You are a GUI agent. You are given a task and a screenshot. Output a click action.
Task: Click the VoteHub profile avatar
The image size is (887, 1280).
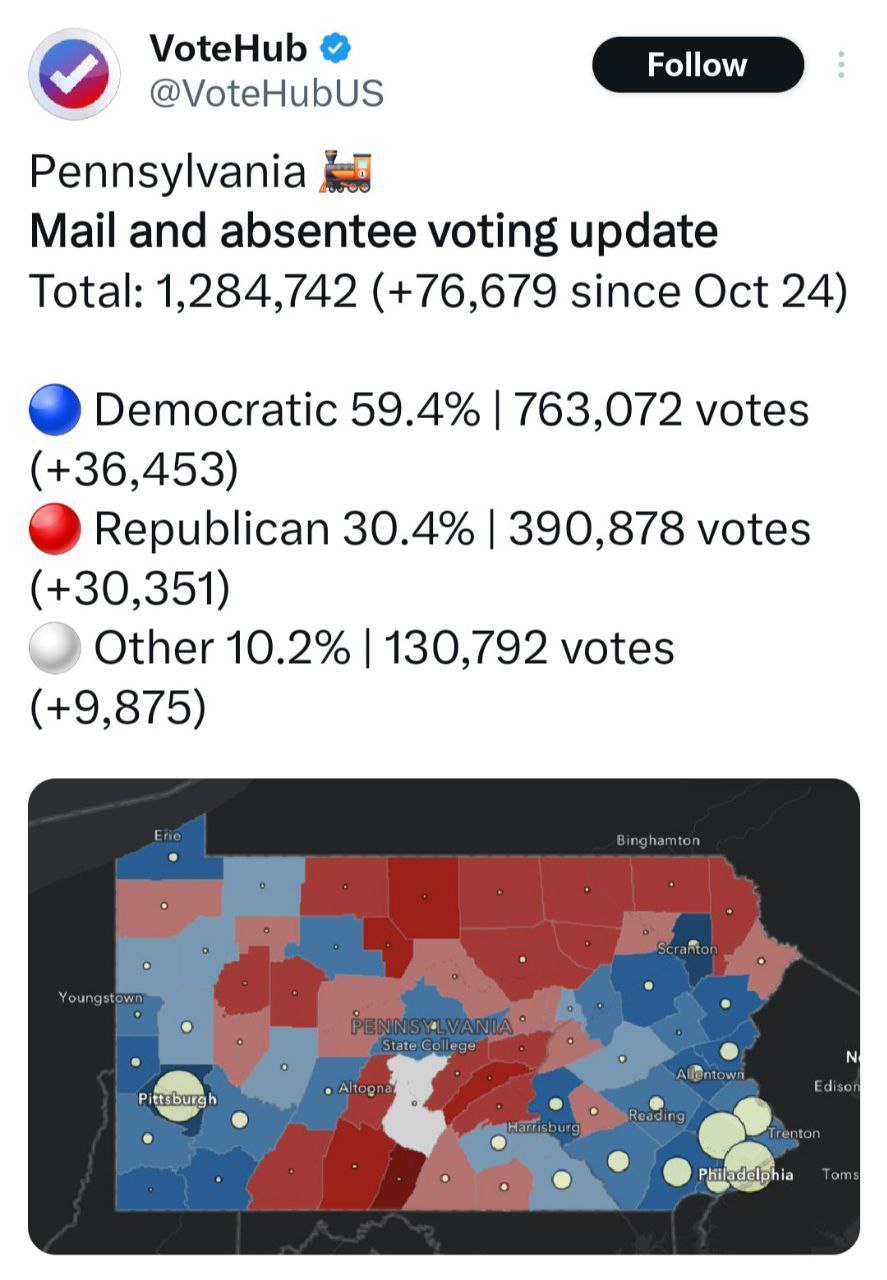(x=74, y=74)
